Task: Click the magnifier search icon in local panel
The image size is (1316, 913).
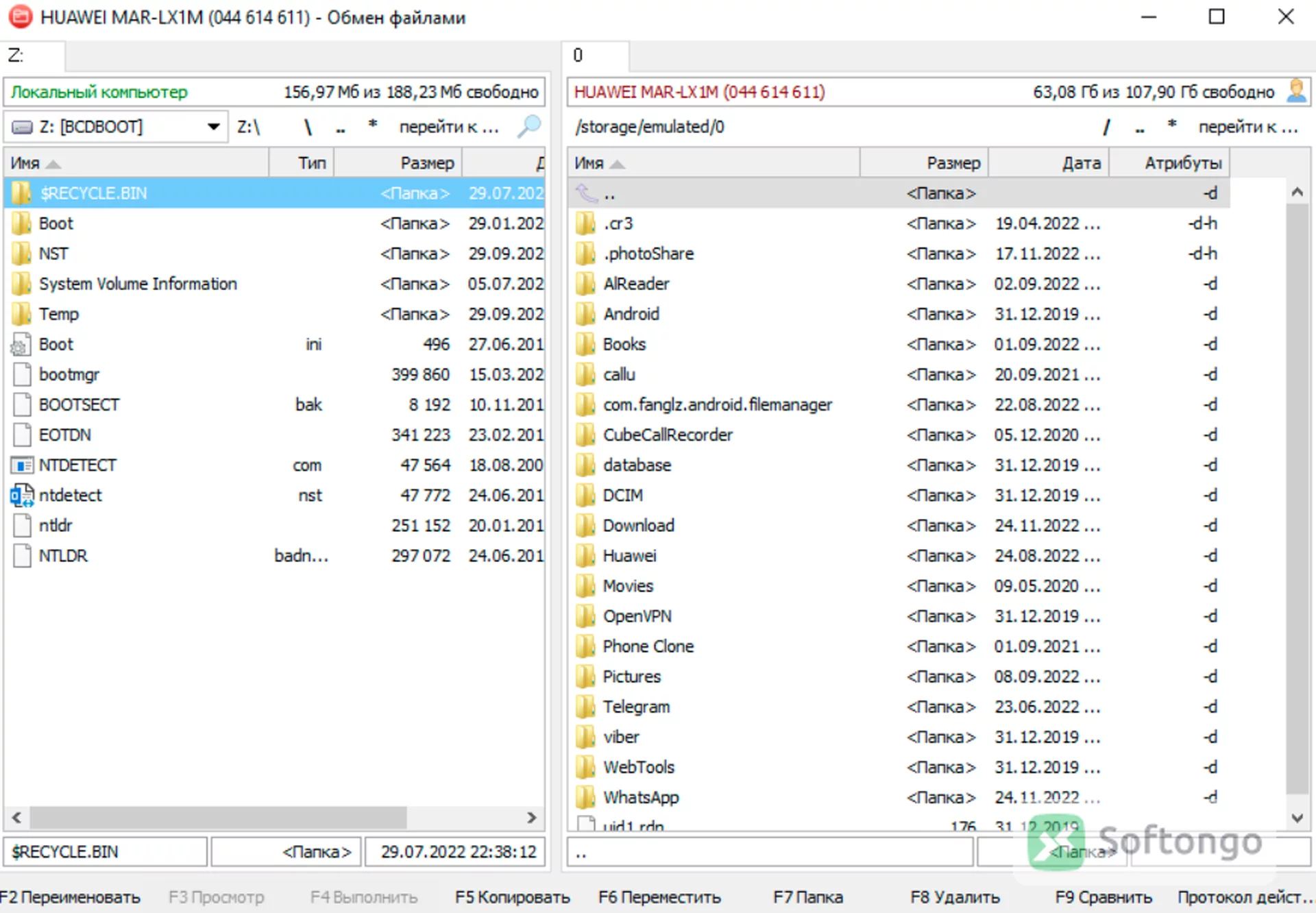Action: (528, 126)
